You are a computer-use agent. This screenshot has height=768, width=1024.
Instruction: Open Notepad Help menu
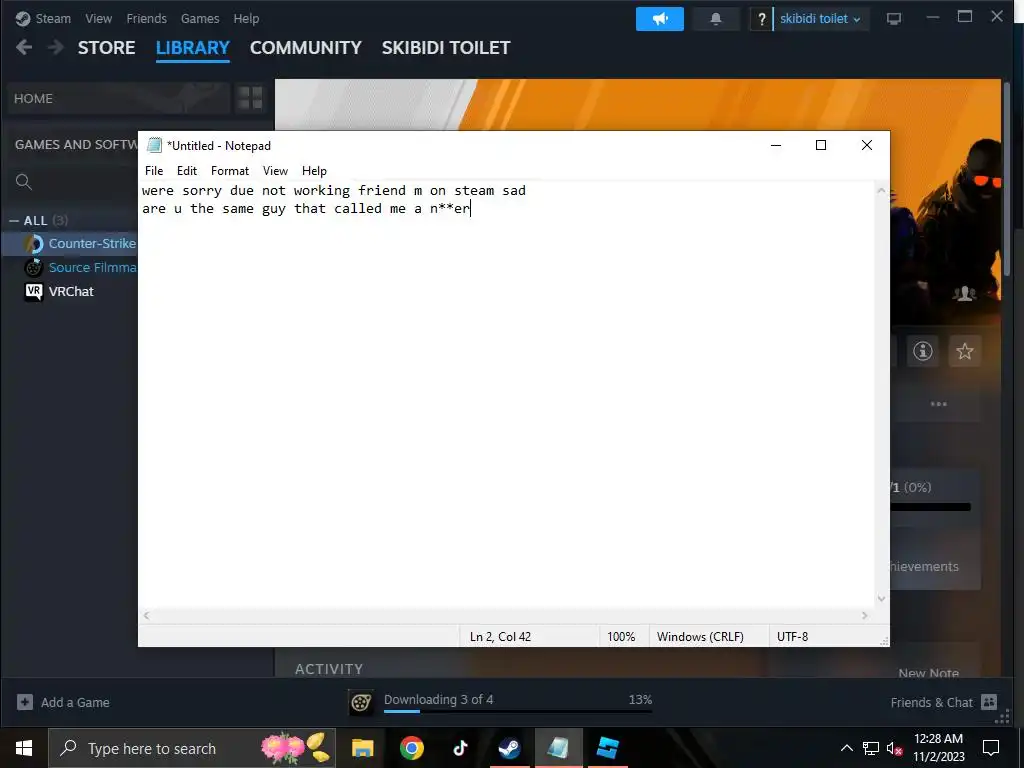pyautogui.click(x=314, y=170)
